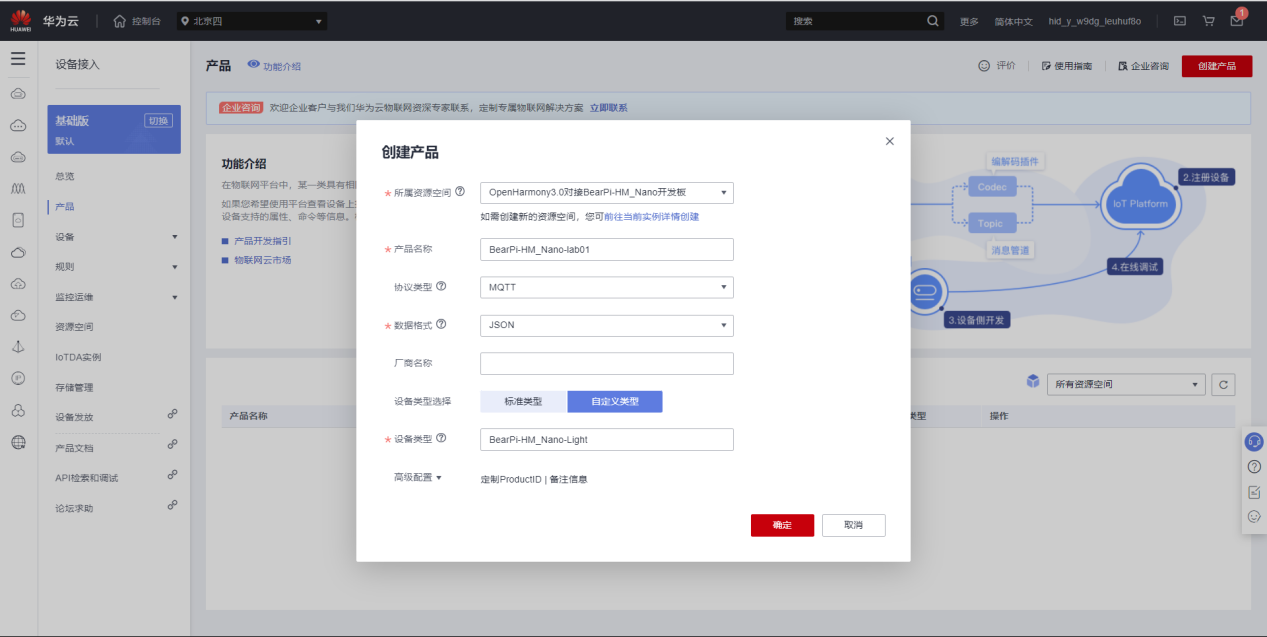This screenshot has height=637, width=1267.
Task: Click link icon beside 论坛求助
Action: click(172, 505)
